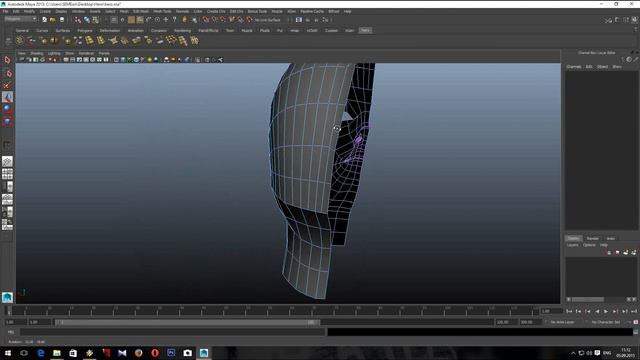
Task: Click the last gold grid shelf icon
Action: point(194,40)
